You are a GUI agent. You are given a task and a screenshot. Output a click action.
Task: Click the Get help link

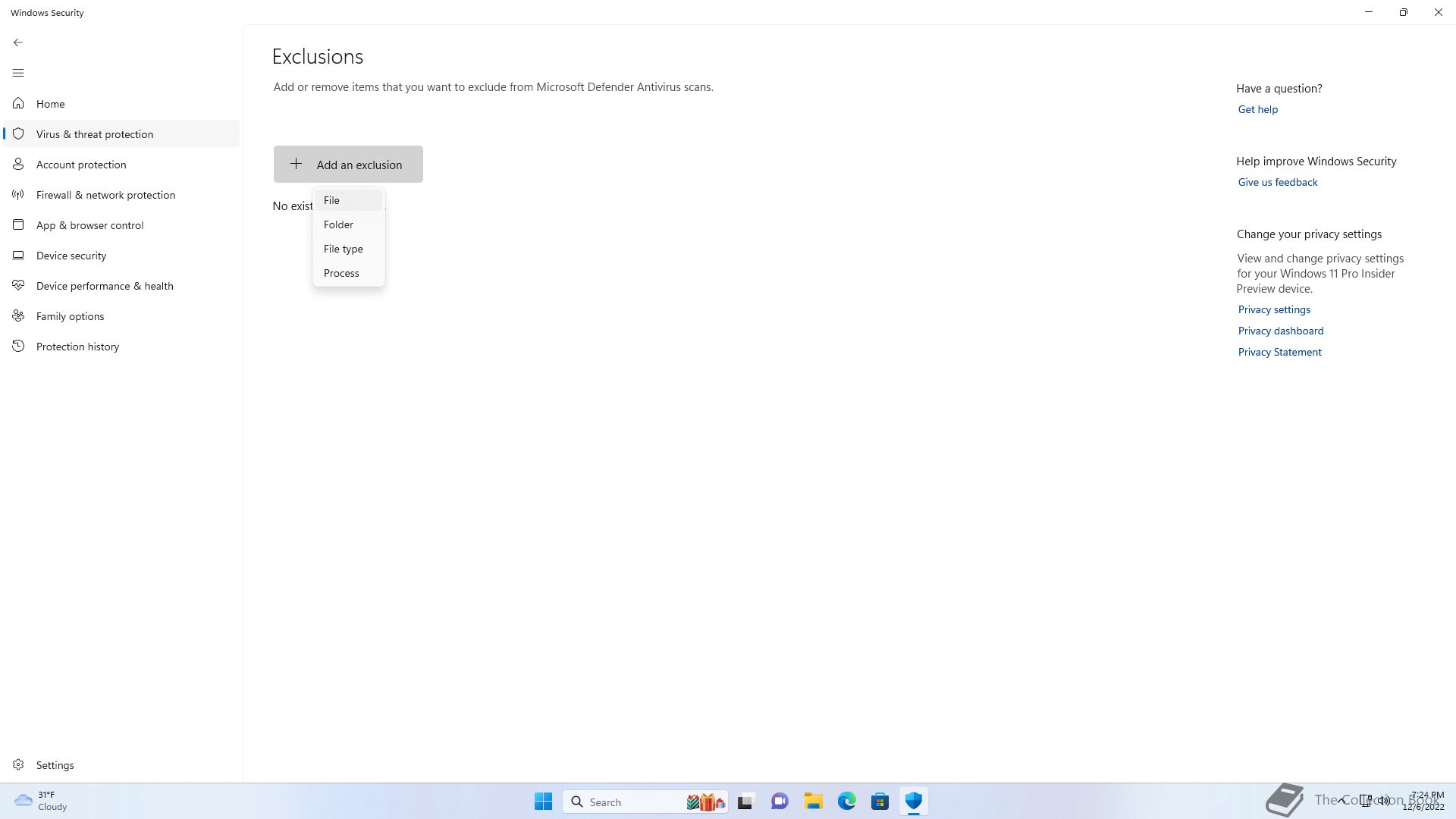pyautogui.click(x=1257, y=109)
